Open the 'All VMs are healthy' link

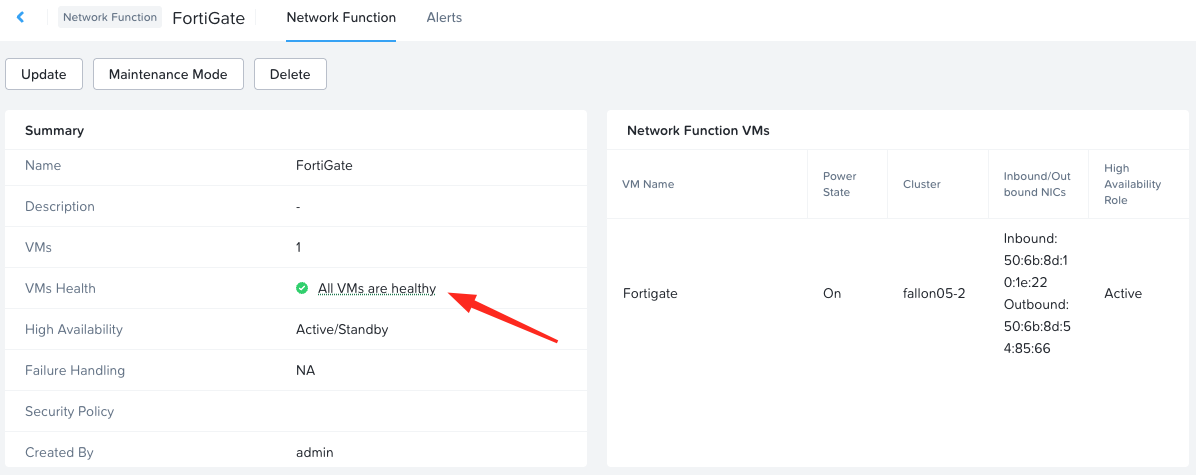click(377, 289)
